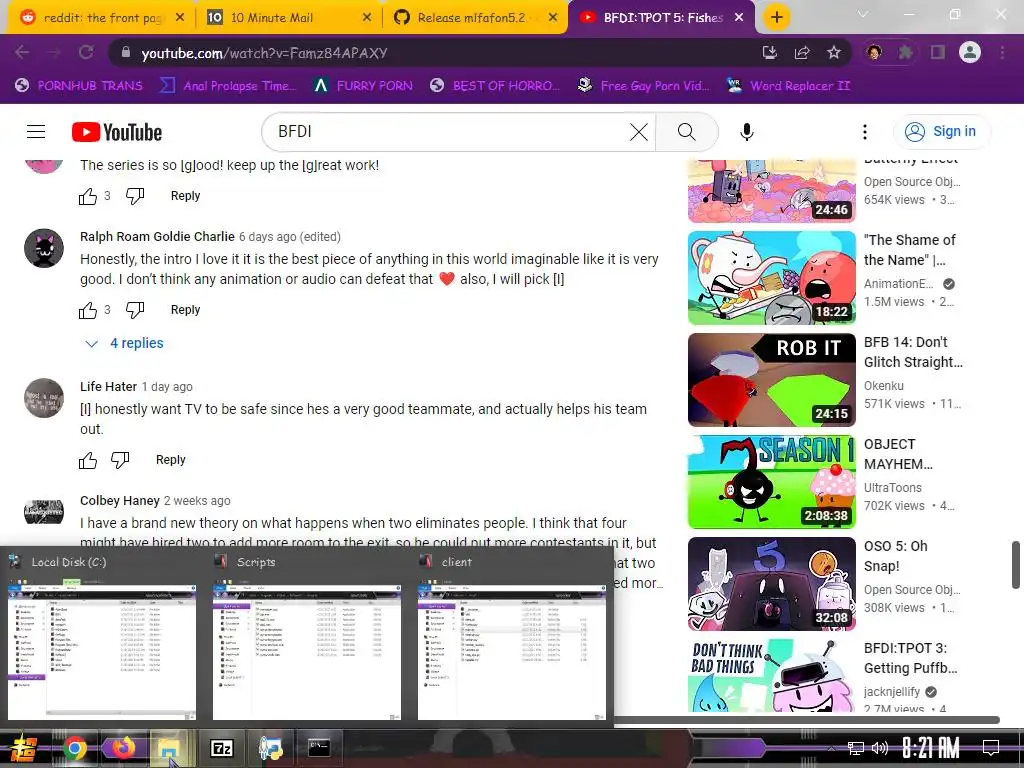Open the Windows Start button

tap(22, 748)
